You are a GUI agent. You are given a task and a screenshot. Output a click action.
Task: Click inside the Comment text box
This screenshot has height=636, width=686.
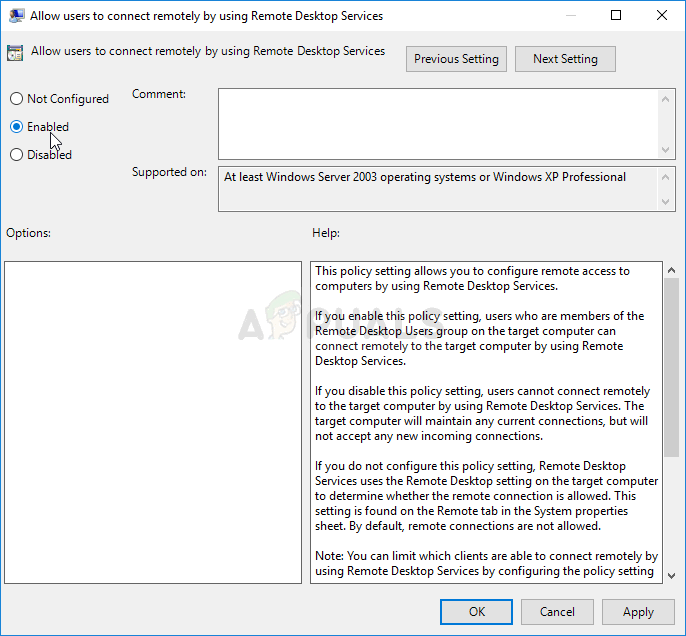click(x=438, y=124)
